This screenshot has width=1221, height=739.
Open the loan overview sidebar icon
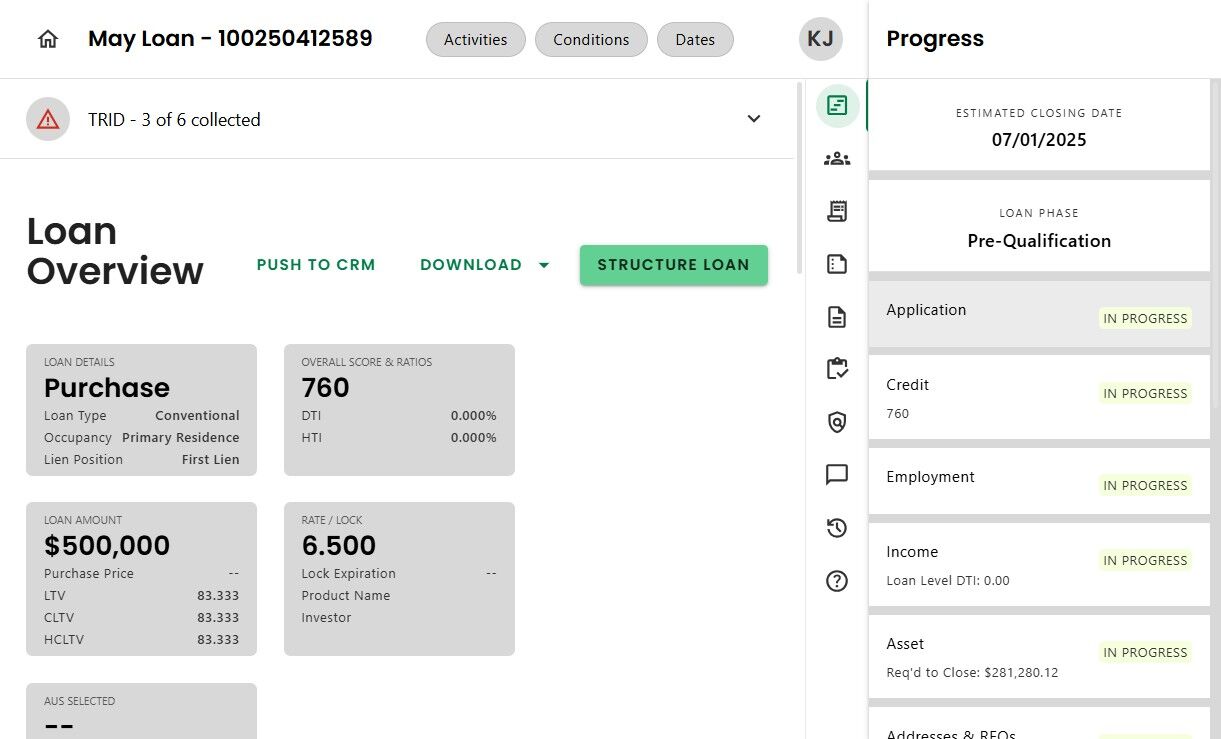click(837, 105)
